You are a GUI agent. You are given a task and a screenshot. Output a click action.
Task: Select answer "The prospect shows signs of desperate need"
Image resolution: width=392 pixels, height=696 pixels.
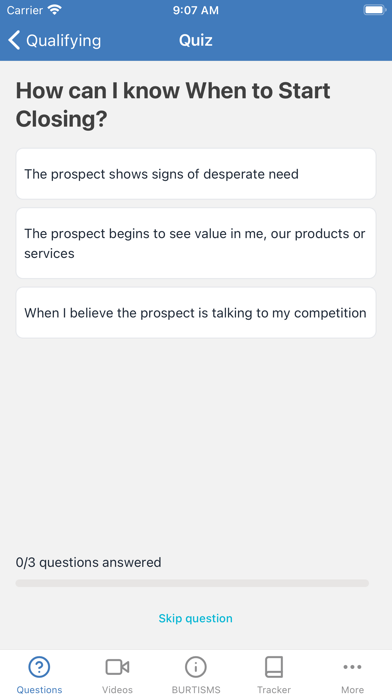point(196,174)
